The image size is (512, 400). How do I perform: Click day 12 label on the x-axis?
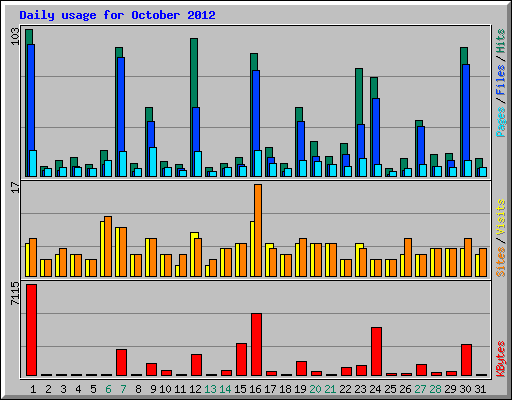click(195, 389)
